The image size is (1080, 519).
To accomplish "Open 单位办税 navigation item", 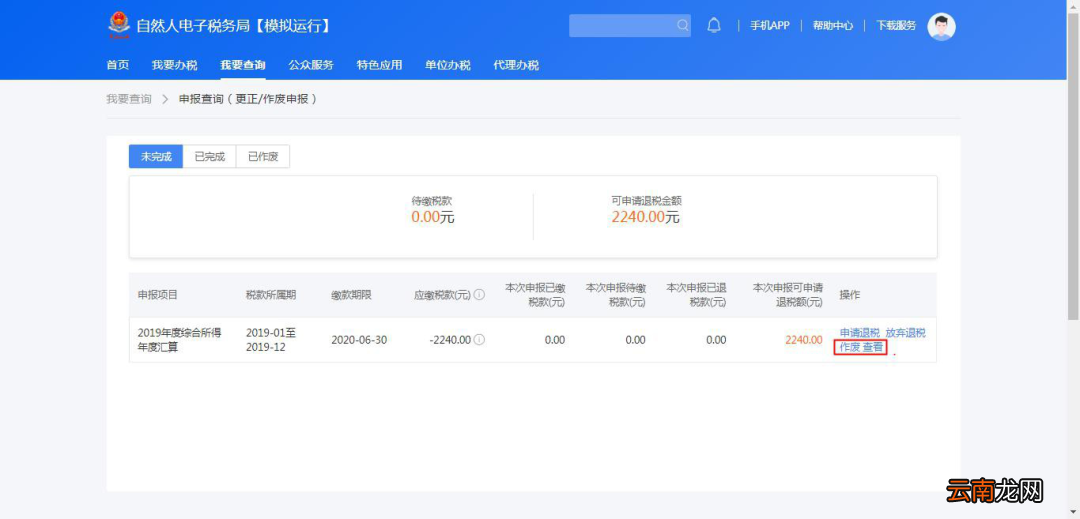I will point(447,65).
